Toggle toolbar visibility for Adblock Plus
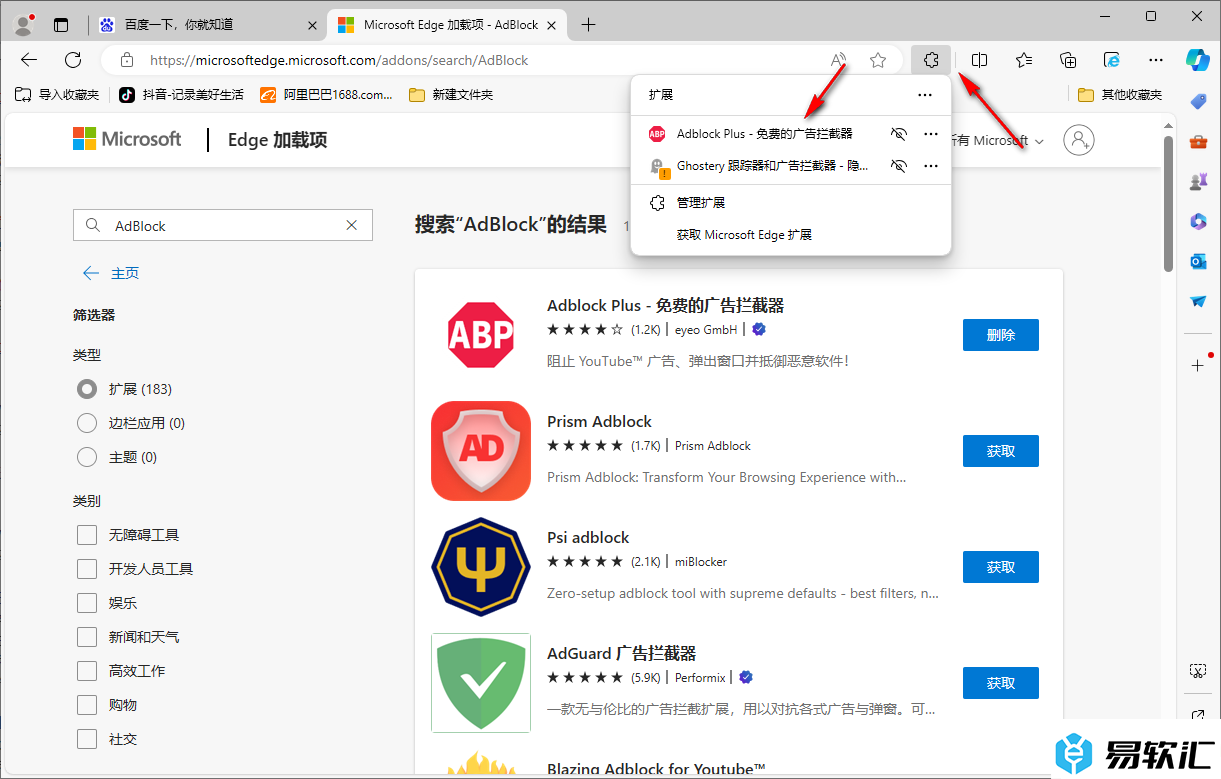The width and height of the screenshot is (1221, 779). (x=899, y=133)
